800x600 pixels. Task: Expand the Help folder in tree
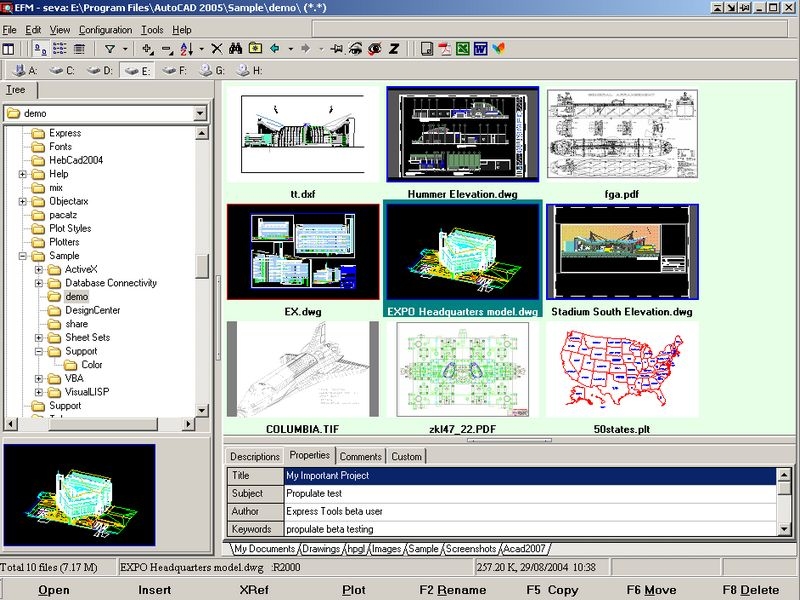[x=22, y=174]
